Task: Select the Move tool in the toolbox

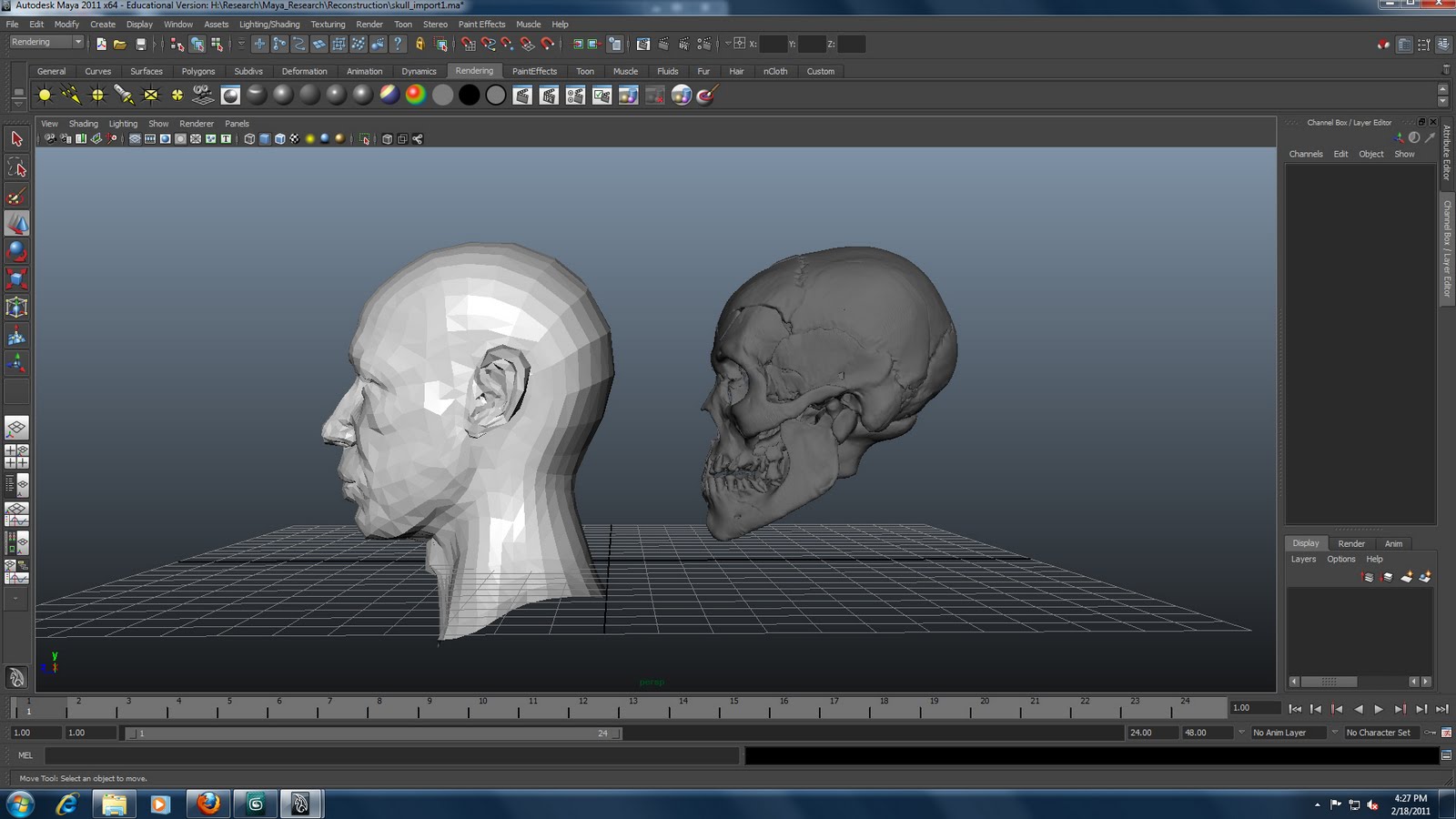Action: [x=16, y=223]
